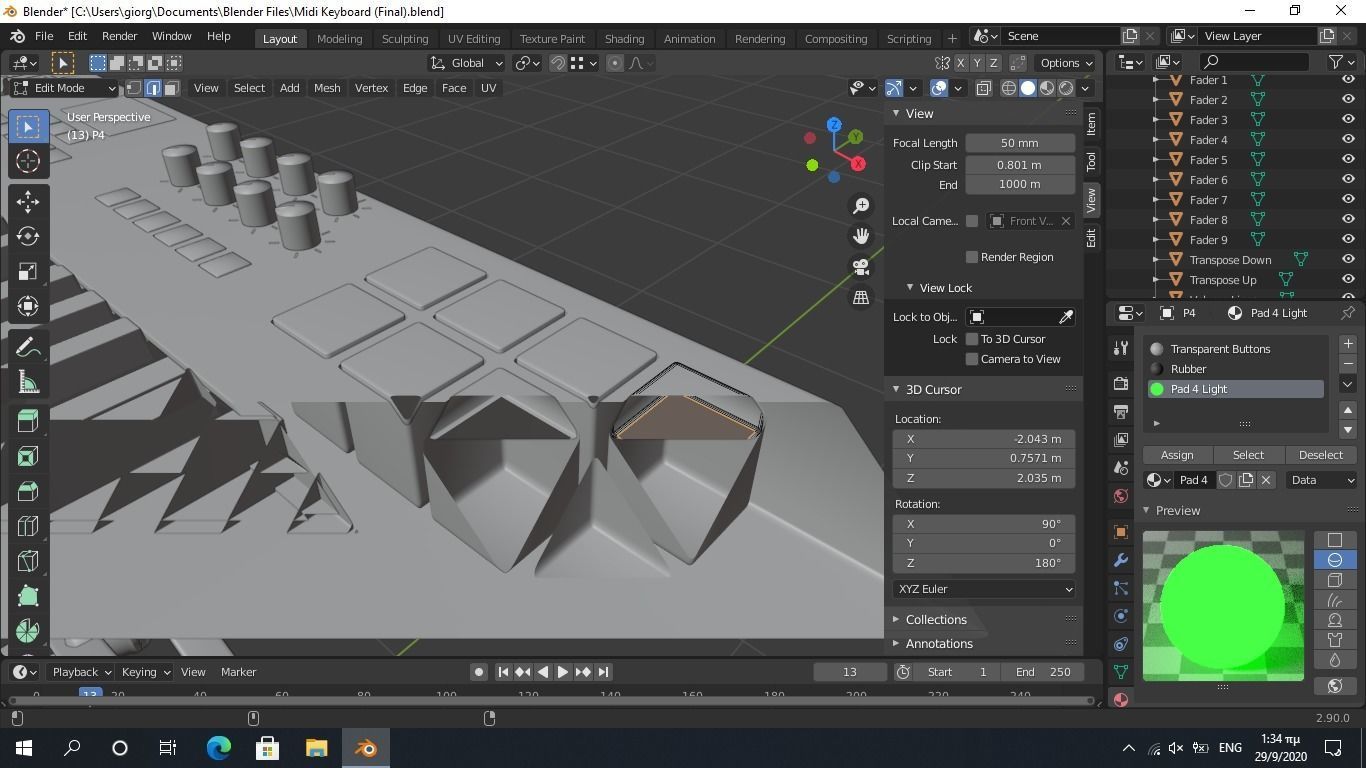Switch to the Item sidebar tab
This screenshot has width=1366, height=768.
[1091, 124]
